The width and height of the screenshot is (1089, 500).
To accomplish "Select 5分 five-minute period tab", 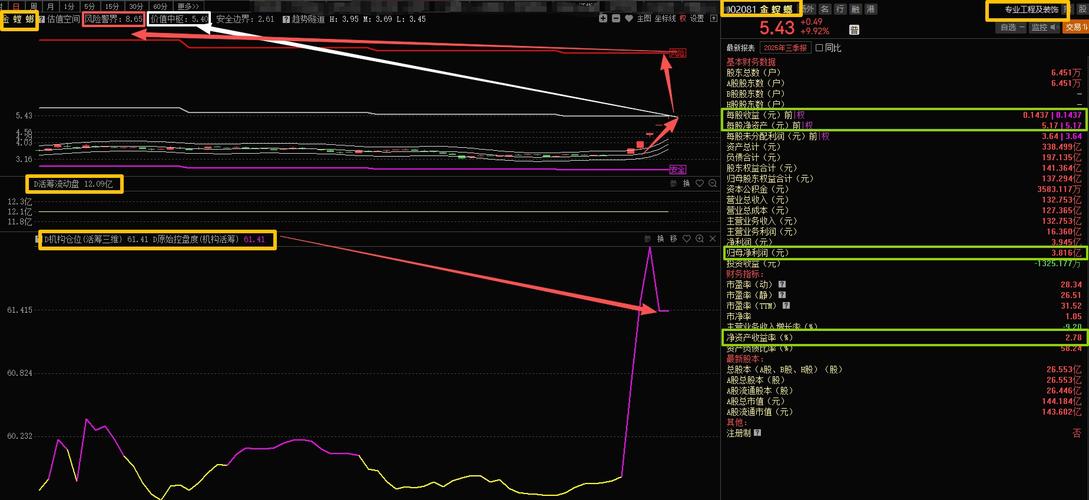I will click(90, 6).
